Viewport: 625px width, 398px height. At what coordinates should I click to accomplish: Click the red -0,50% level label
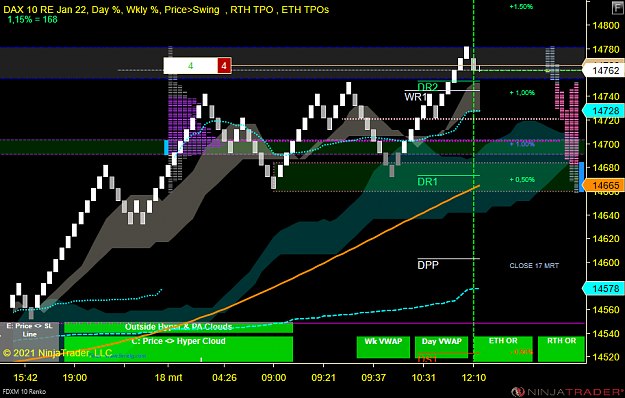(521, 352)
